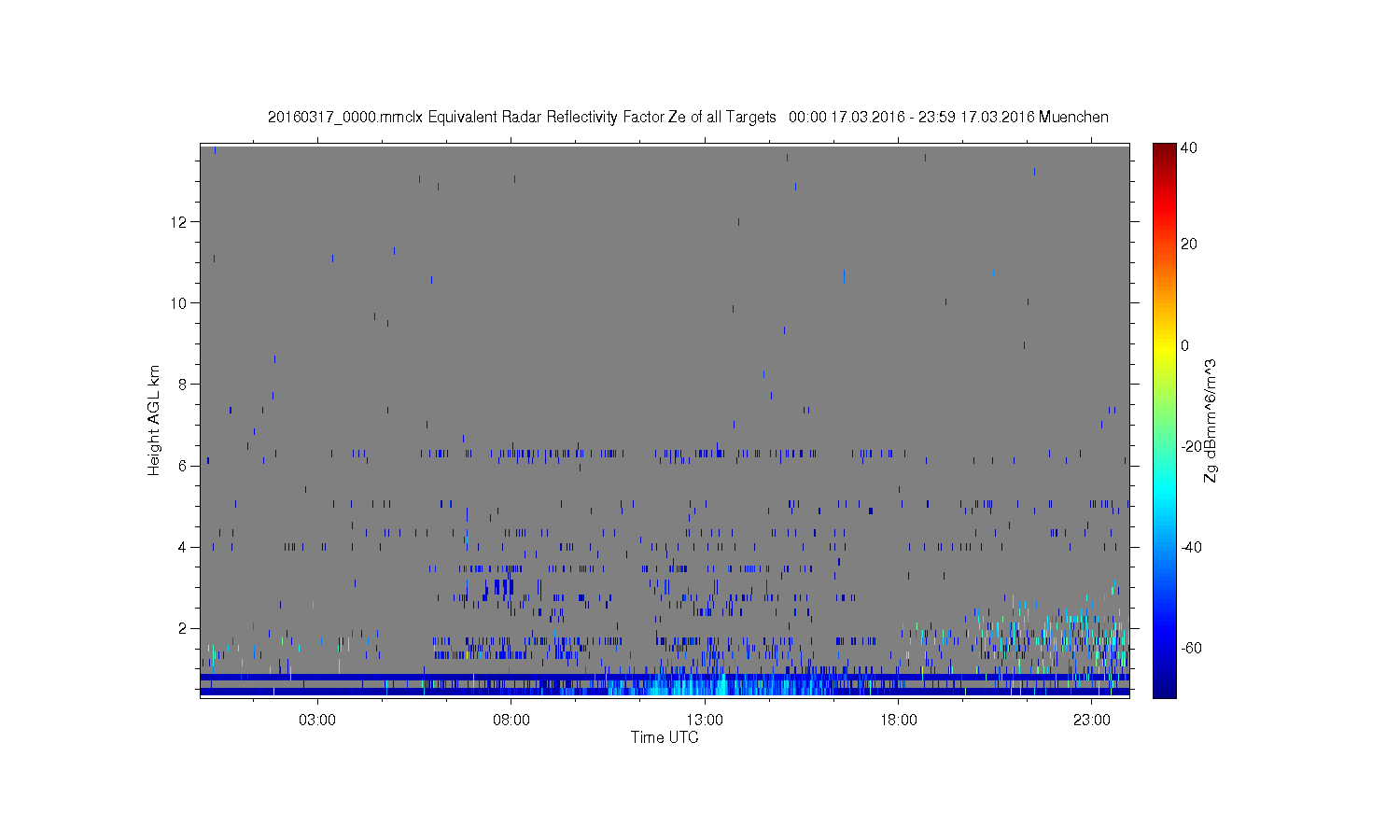The image size is (1400, 840).
Task: Click the colorbar value 20
Action: (x=1189, y=245)
